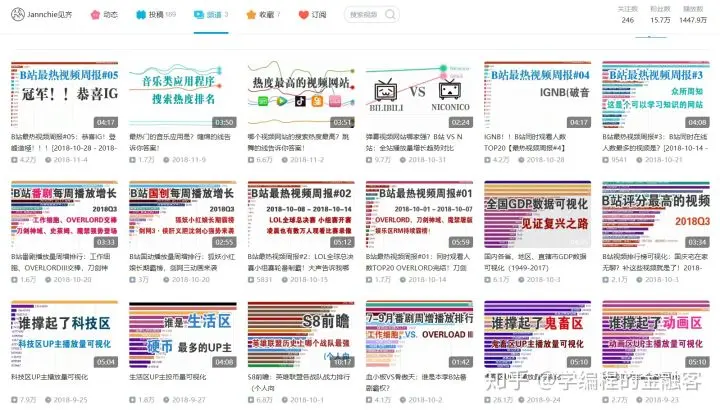Click the 05:59 duration badge
The height and width of the screenshot is (410, 720).
pyautogui.click(x=461, y=242)
